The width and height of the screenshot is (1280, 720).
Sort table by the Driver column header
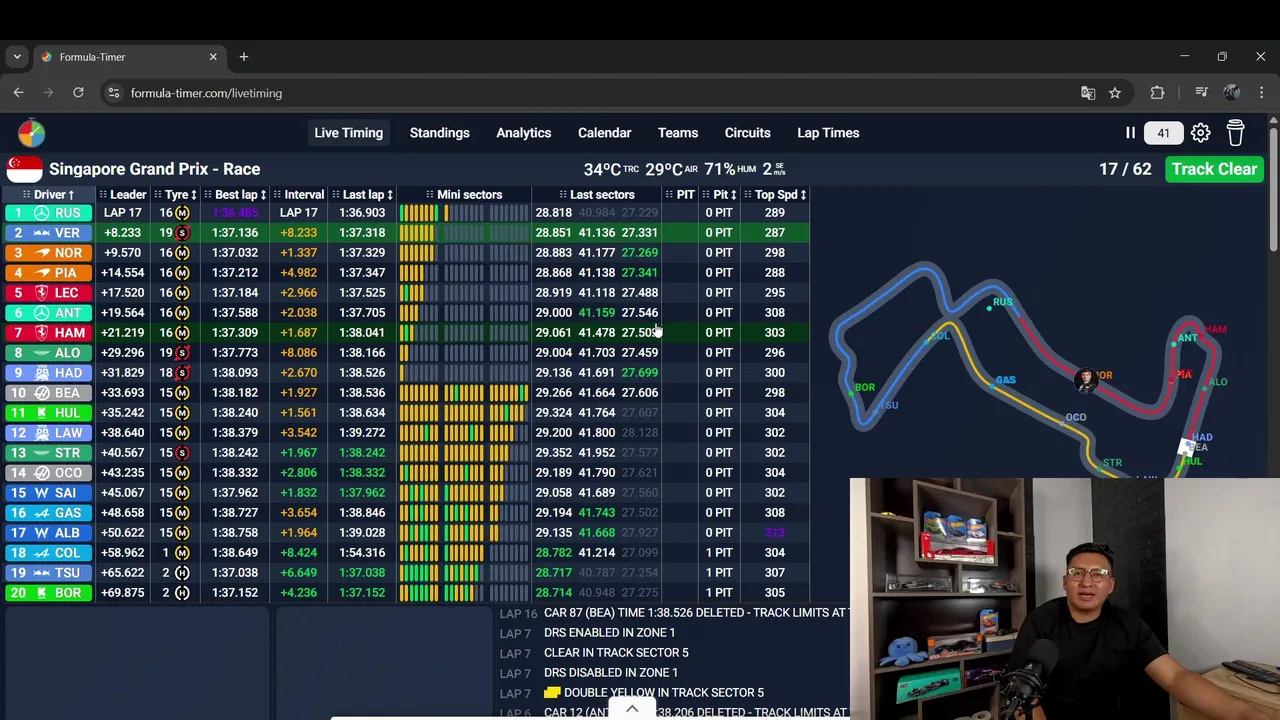(x=49, y=195)
